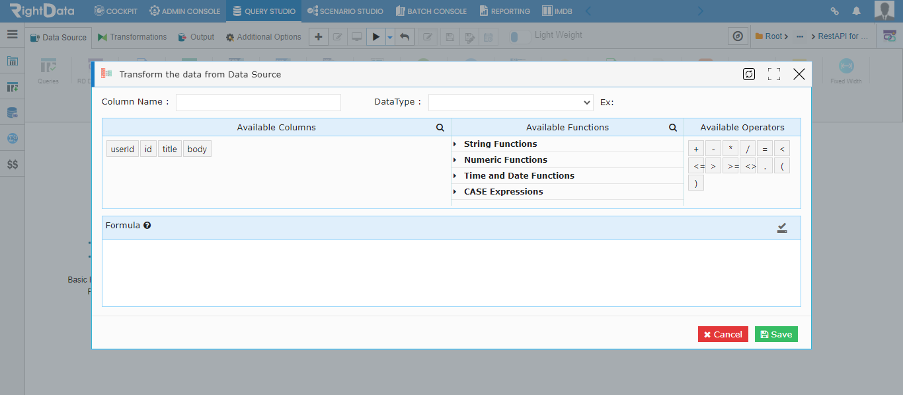
Task: Expand dialog to fullscreen
Action: point(774,74)
